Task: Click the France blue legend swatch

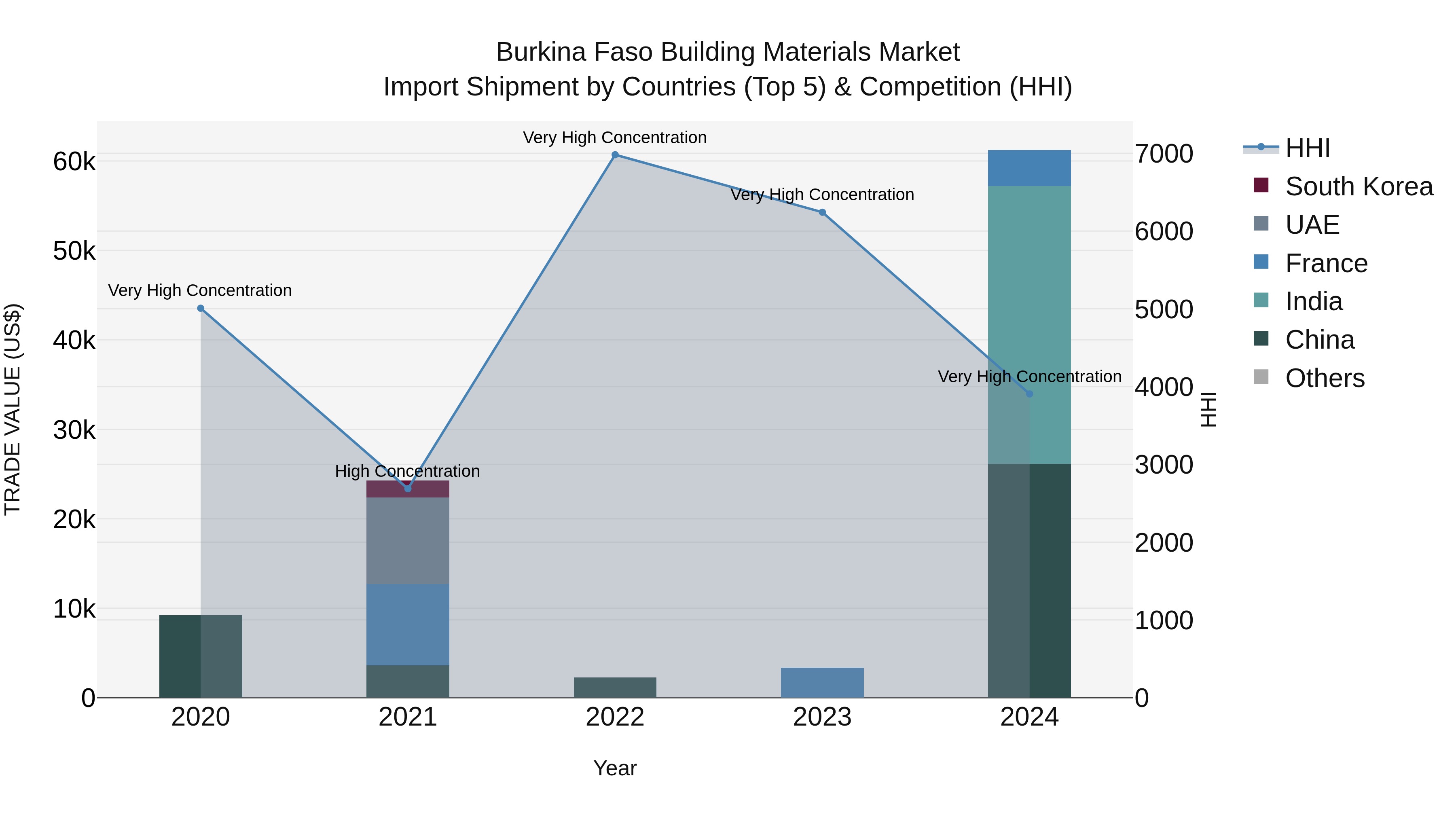Action: (1261, 262)
